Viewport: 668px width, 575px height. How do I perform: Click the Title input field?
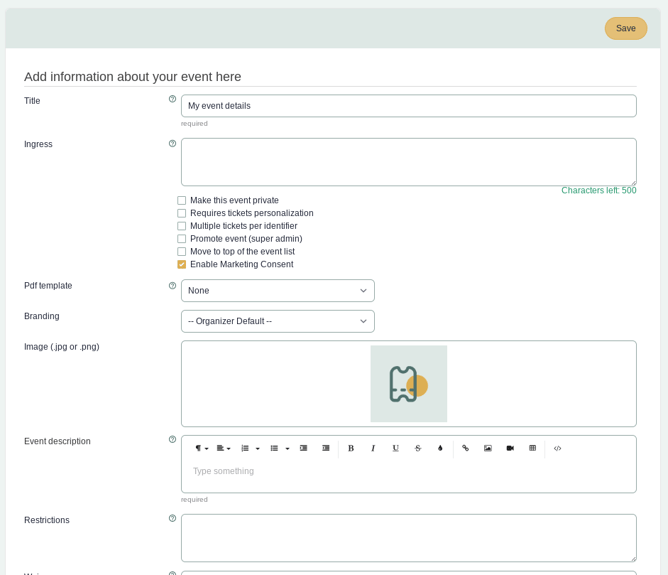coord(408,106)
